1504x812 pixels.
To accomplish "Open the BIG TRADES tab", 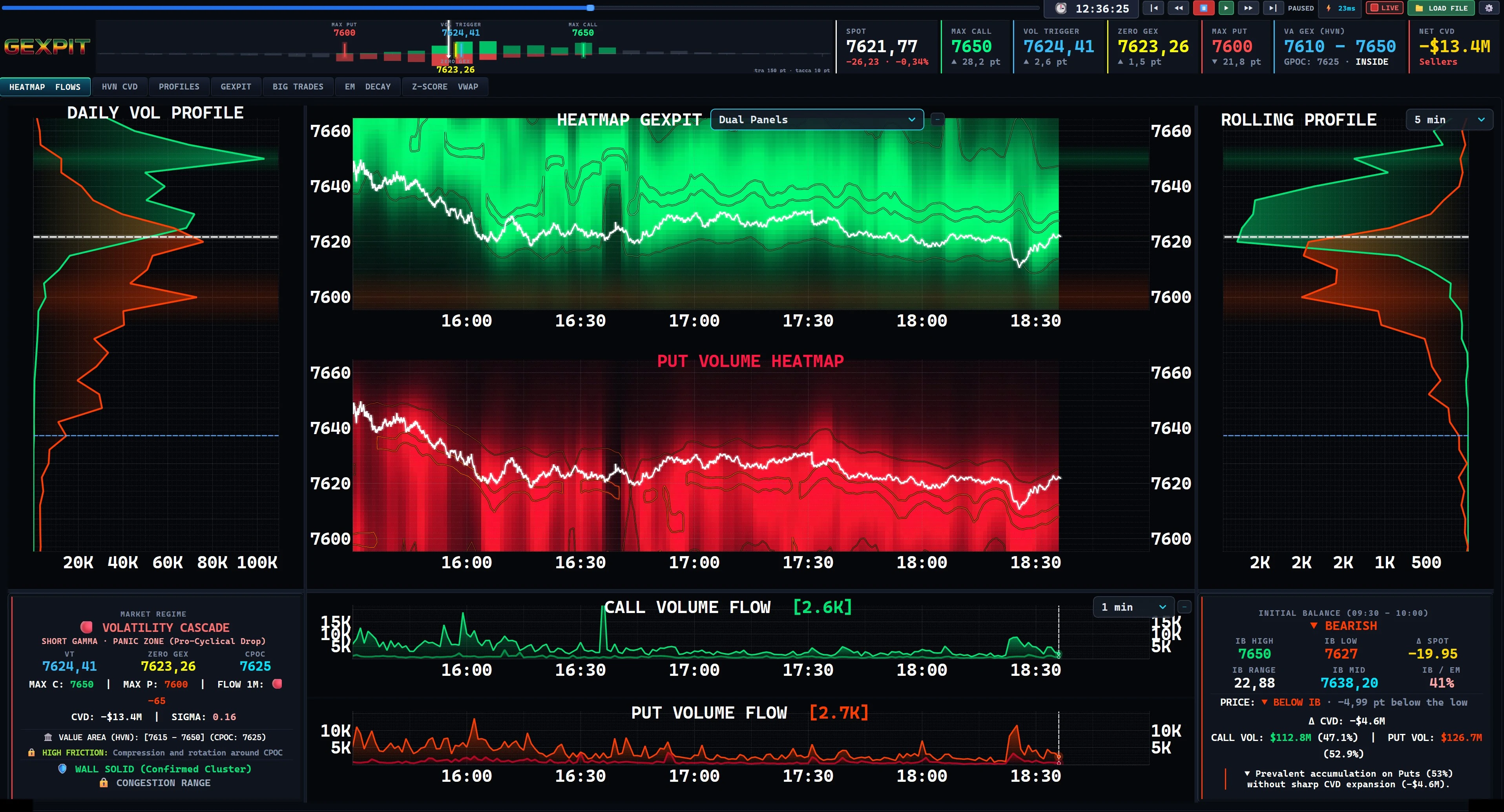I will point(298,87).
